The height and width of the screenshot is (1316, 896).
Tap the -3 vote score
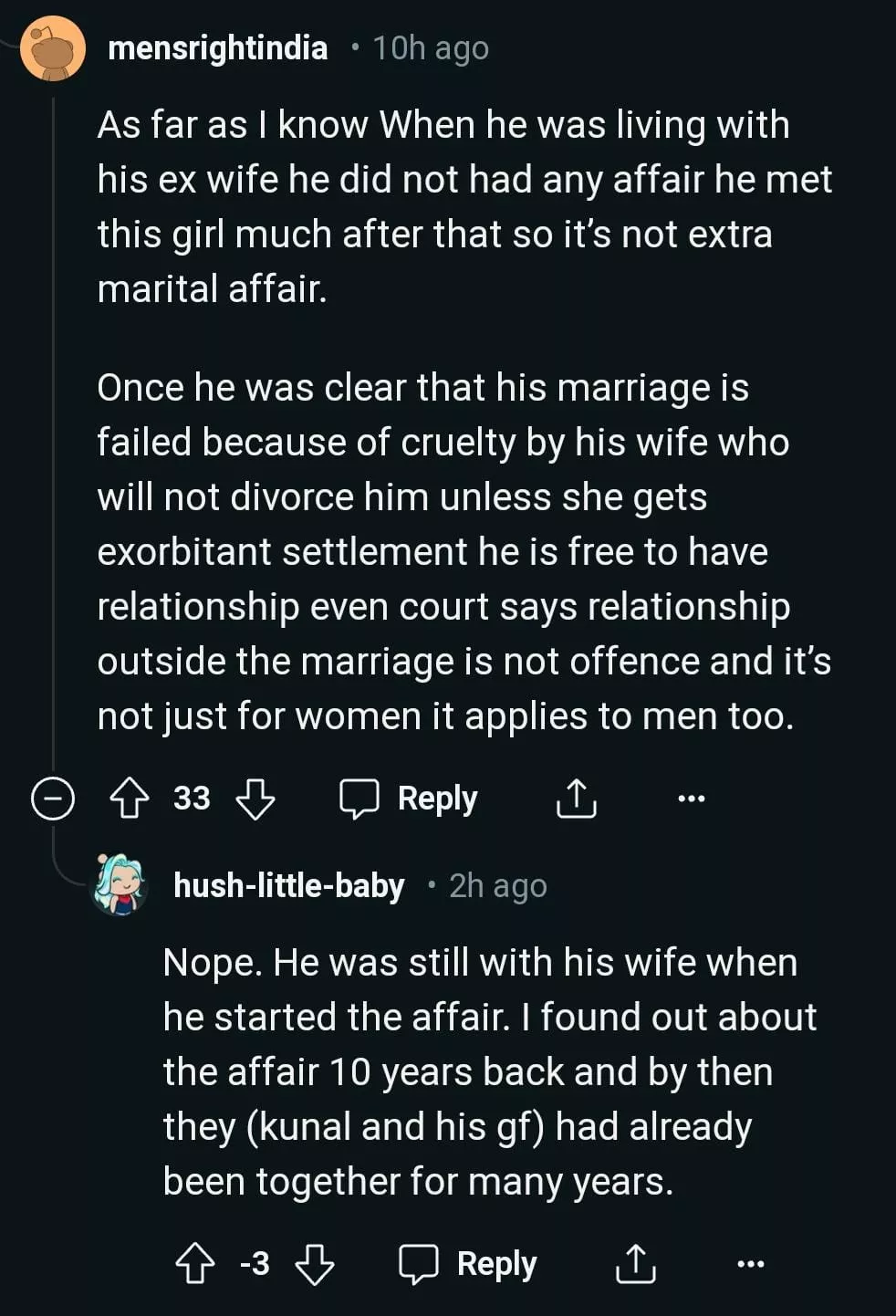click(x=255, y=1264)
